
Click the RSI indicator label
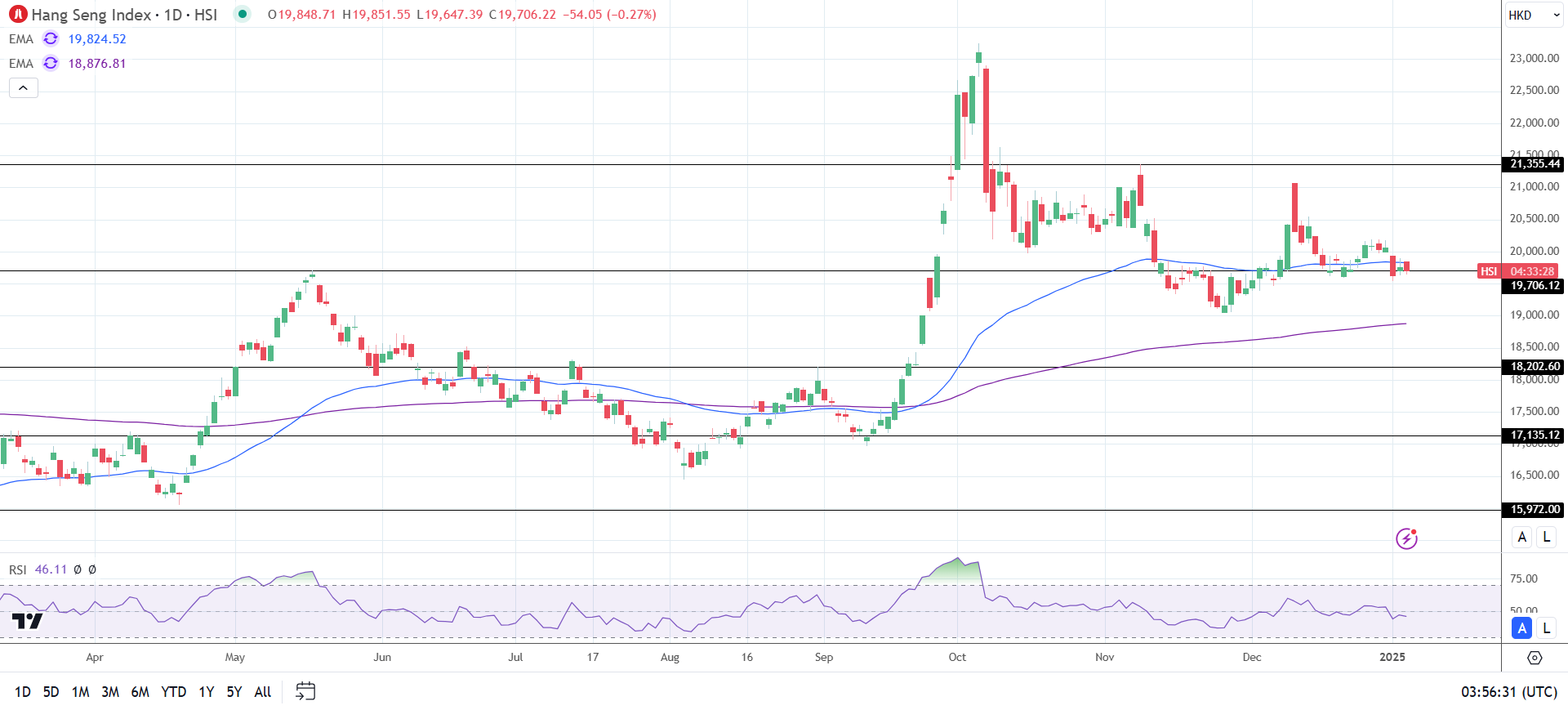pyautogui.click(x=18, y=569)
